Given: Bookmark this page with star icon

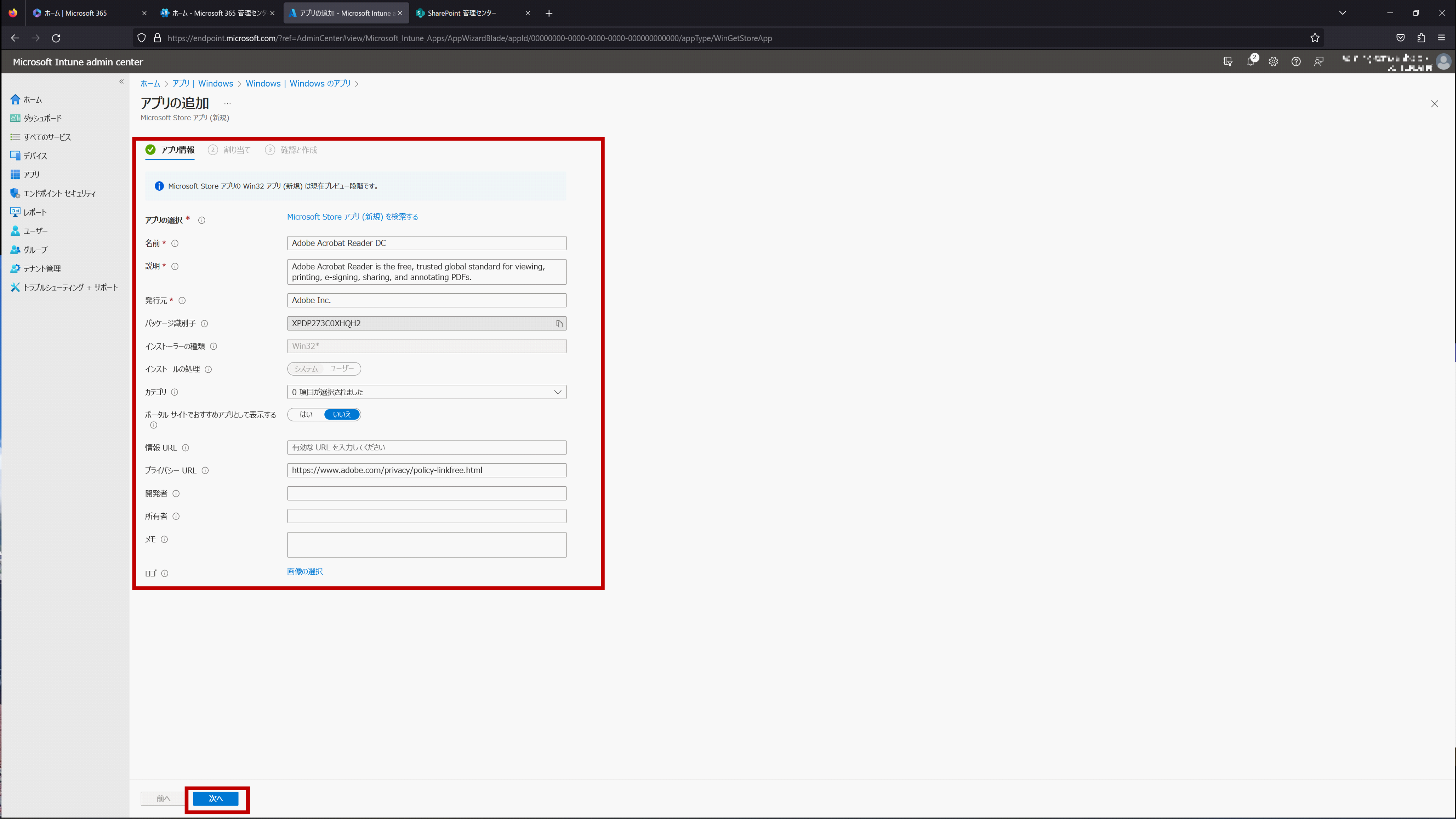Looking at the screenshot, I should click(1315, 38).
